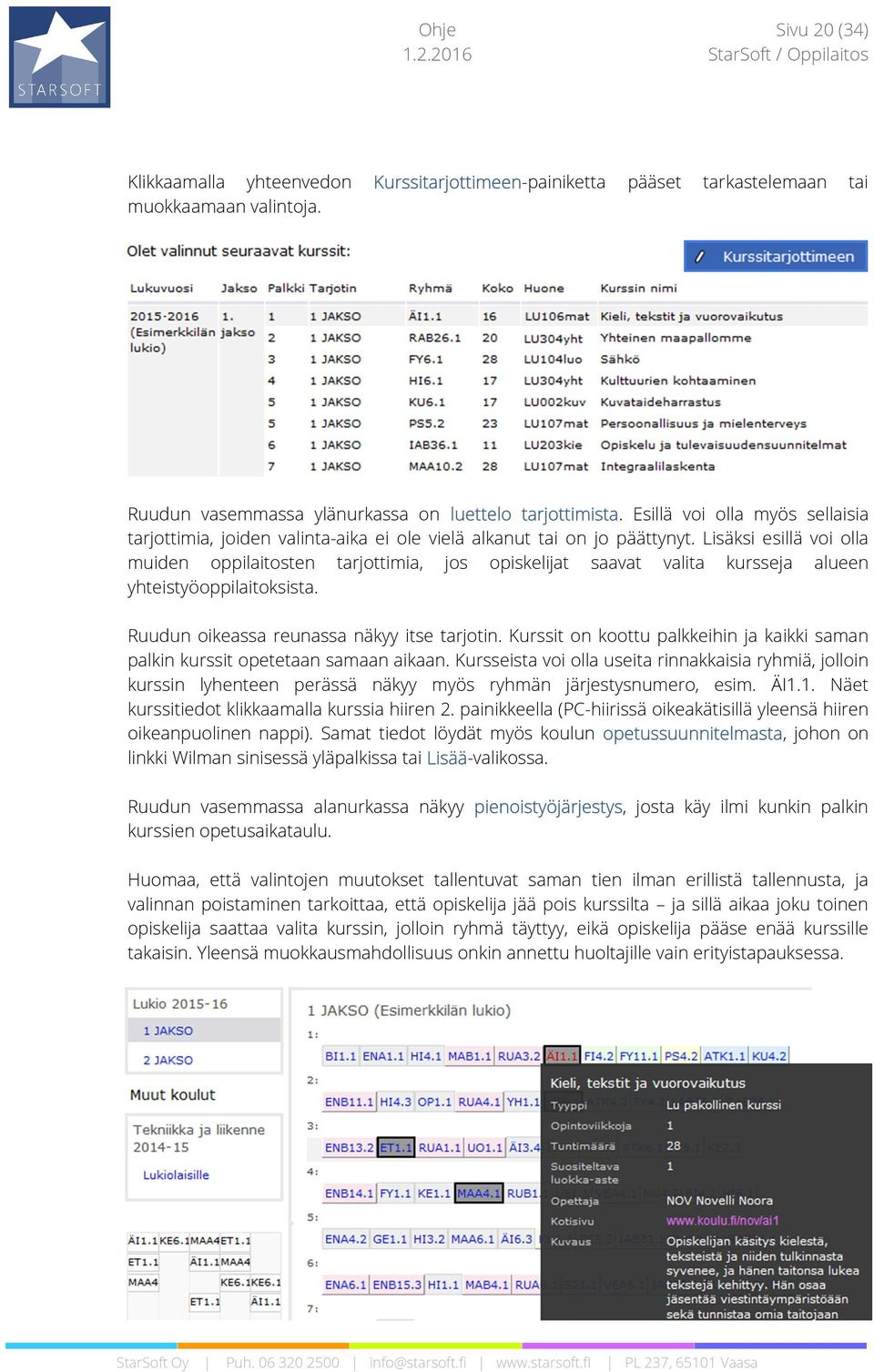Click the pencil icon on Kurssitarjottimeen button
This screenshot has width=874, height=1372.
tap(700, 257)
